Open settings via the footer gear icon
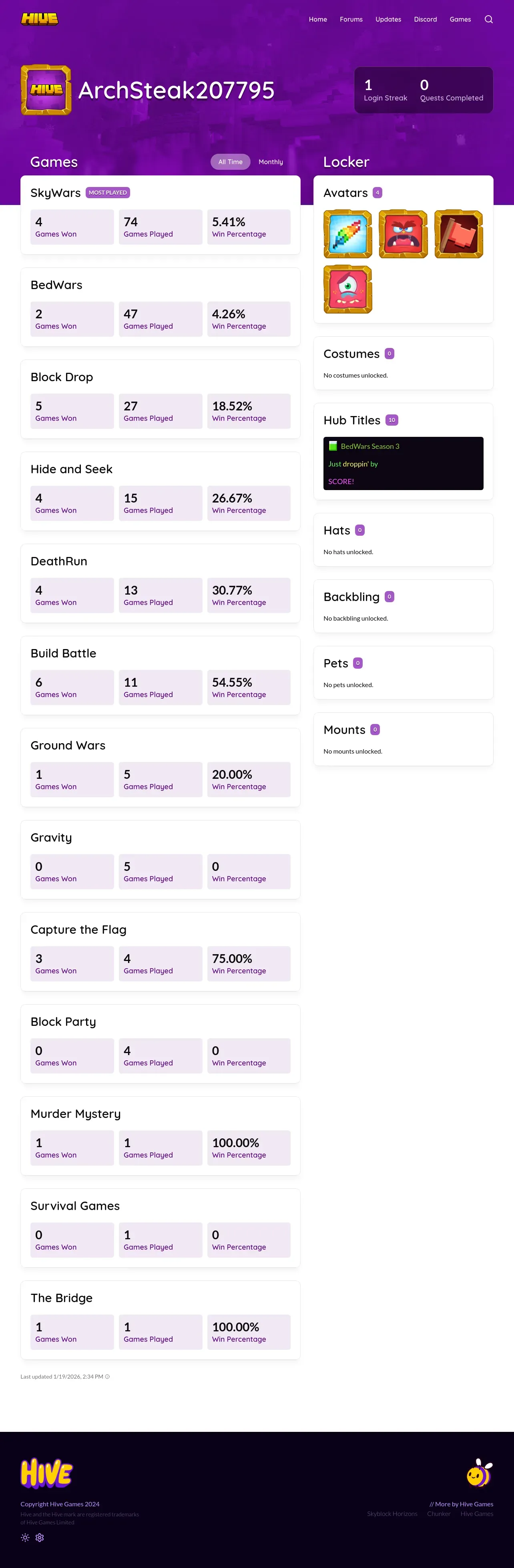Image resolution: width=514 pixels, height=1568 pixels. coord(40,1537)
